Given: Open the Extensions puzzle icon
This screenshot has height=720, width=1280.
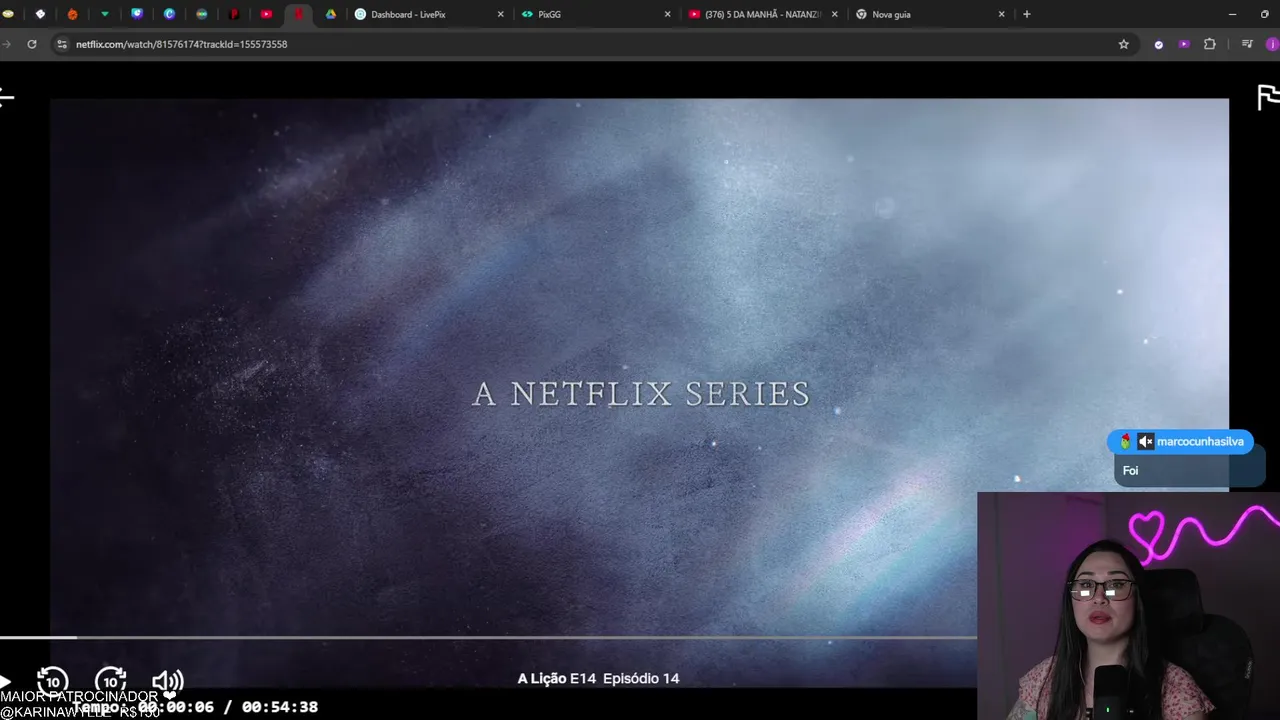Looking at the screenshot, I should click(x=1209, y=44).
